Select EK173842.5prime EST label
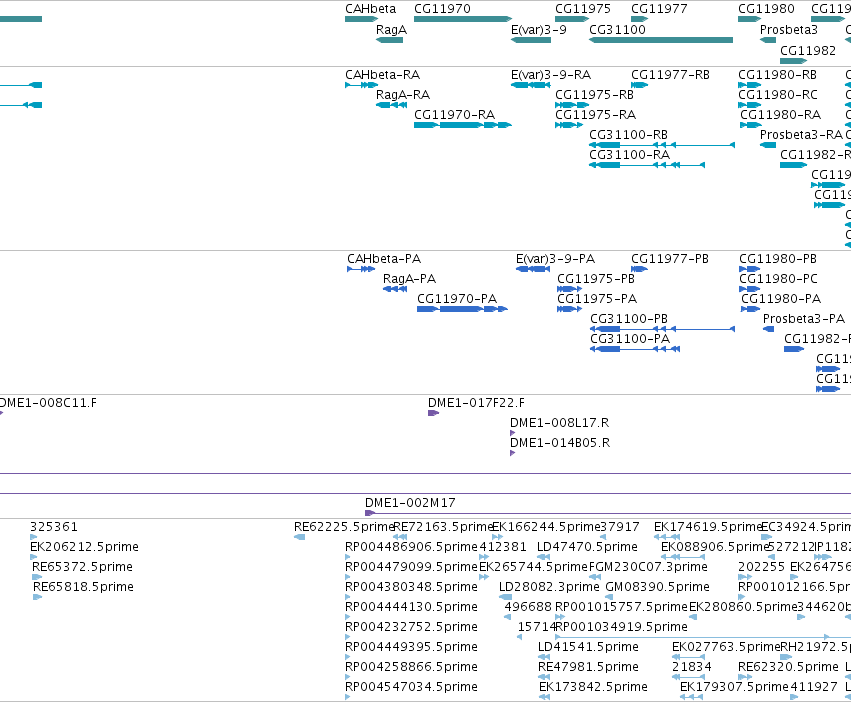This screenshot has height=702, width=851. point(593,687)
